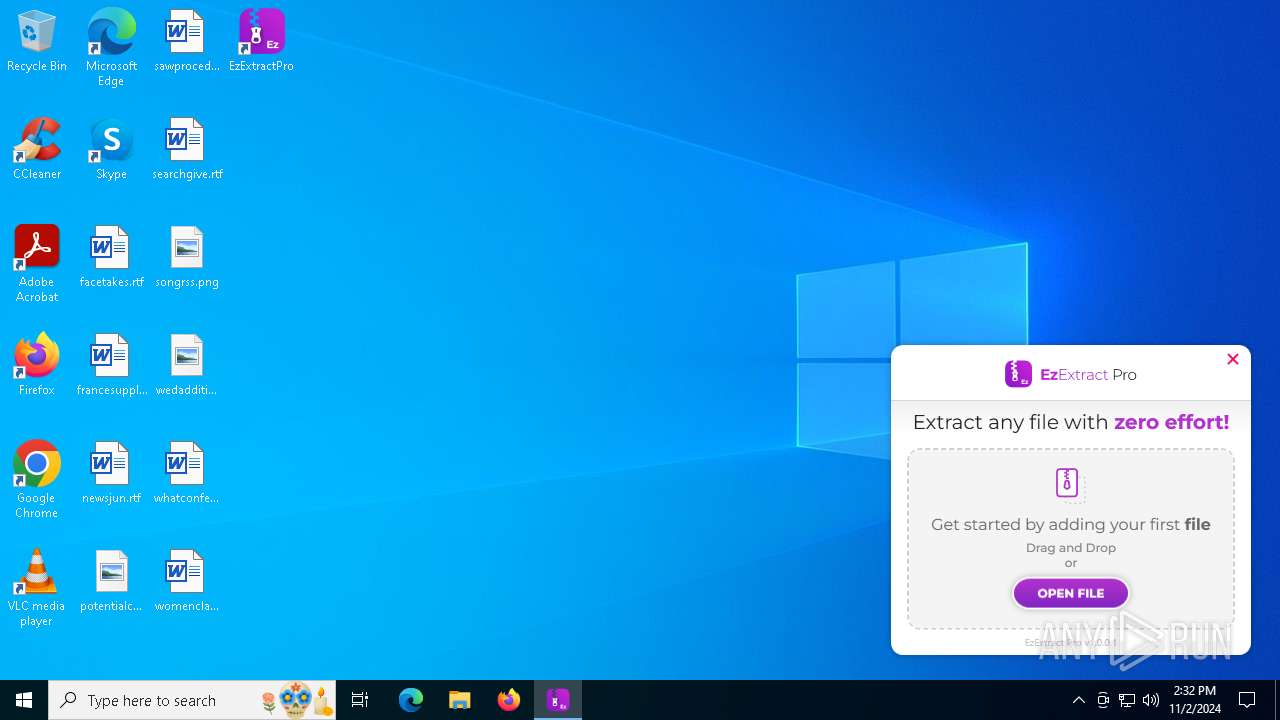This screenshot has width=1280, height=720.
Task: Select the potentialc... image file icon
Action: 111,582
